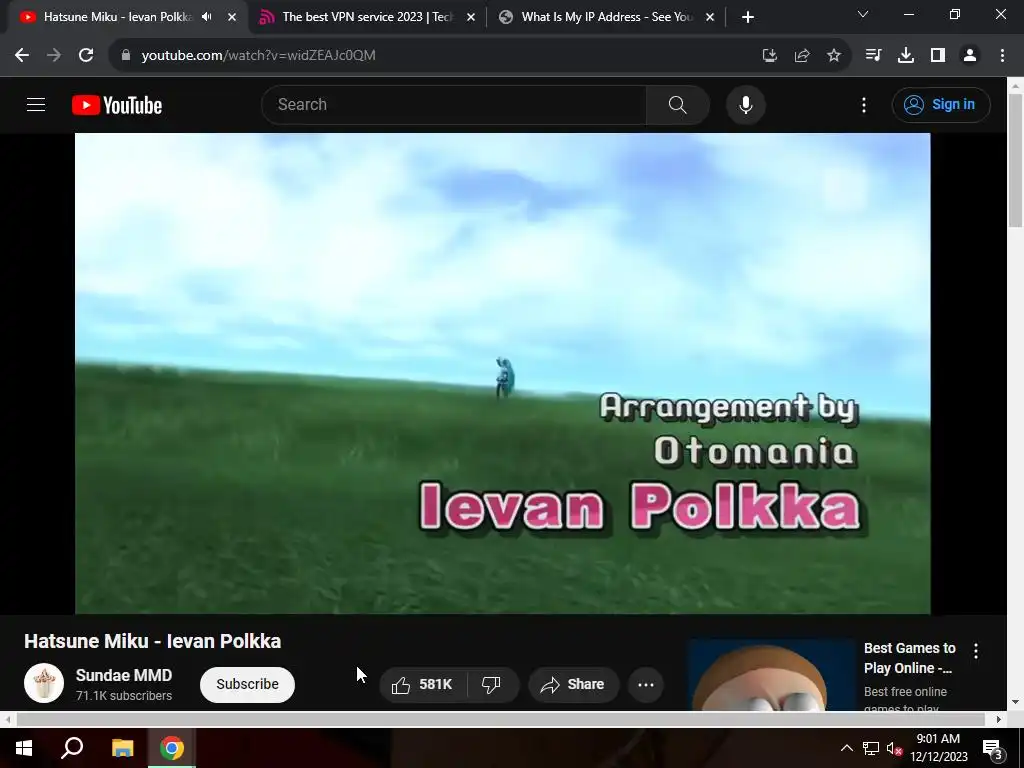Open the Best Games ad thumbnail
The height and width of the screenshot is (768, 1024).
(771, 675)
